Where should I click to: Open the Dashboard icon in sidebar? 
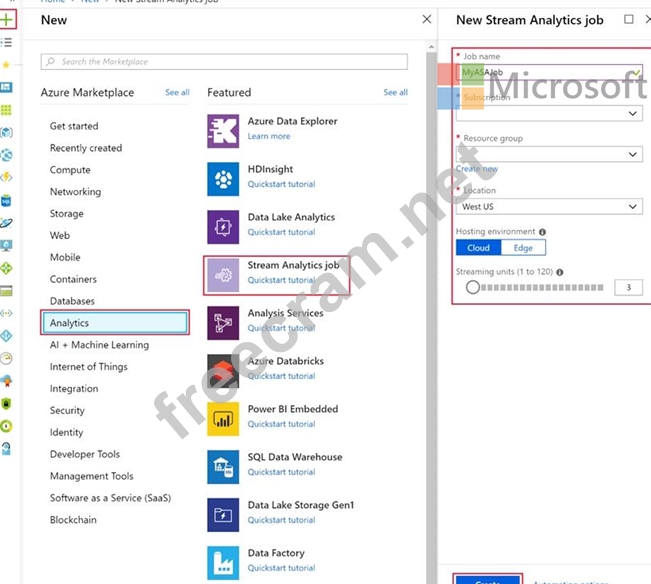(x=6, y=87)
